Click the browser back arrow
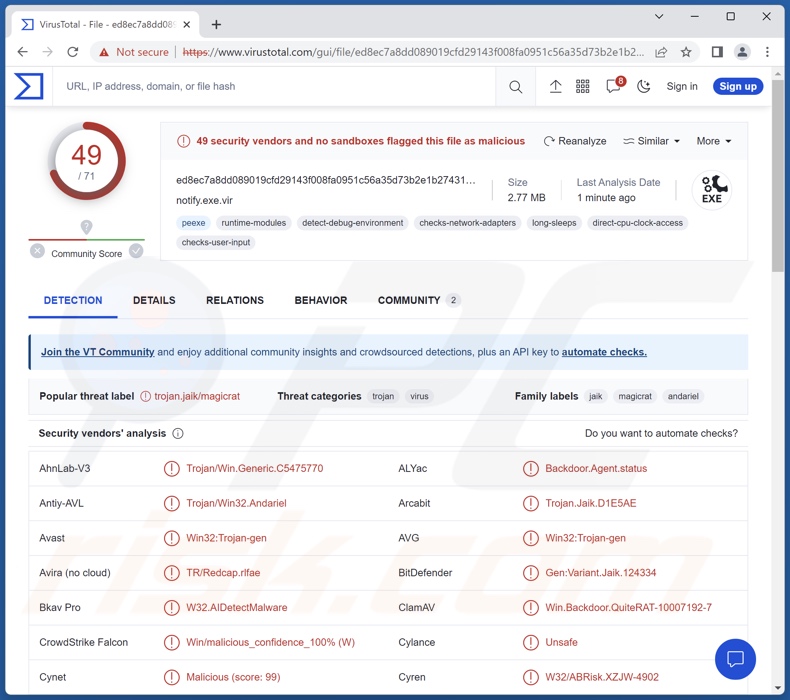The image size is (790, 700). point(23,52)
